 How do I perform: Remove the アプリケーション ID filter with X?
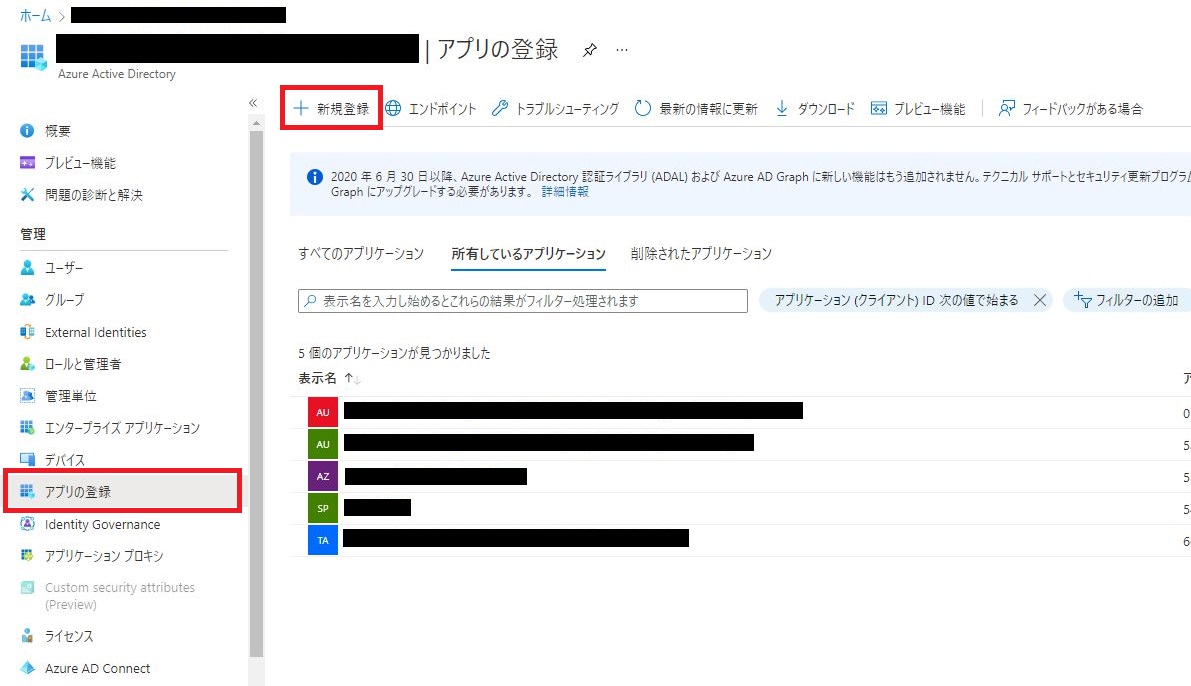[x=1040, y=300]
